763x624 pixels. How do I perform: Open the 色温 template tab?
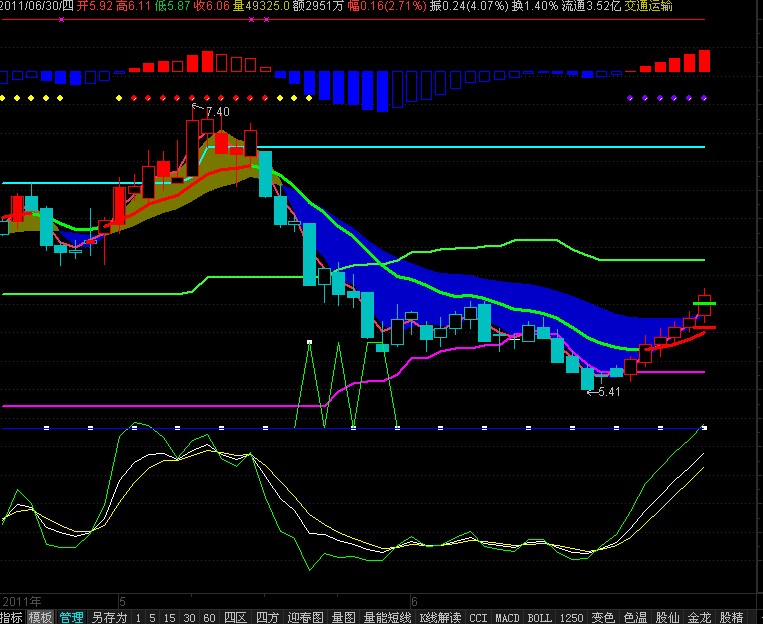[x=636, y=617]
